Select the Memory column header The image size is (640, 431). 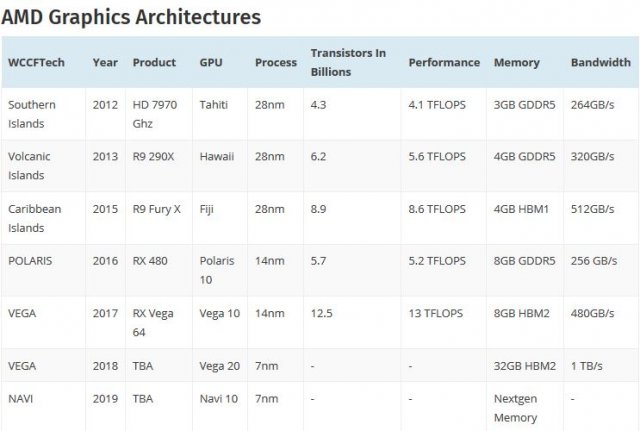point(516,62)
